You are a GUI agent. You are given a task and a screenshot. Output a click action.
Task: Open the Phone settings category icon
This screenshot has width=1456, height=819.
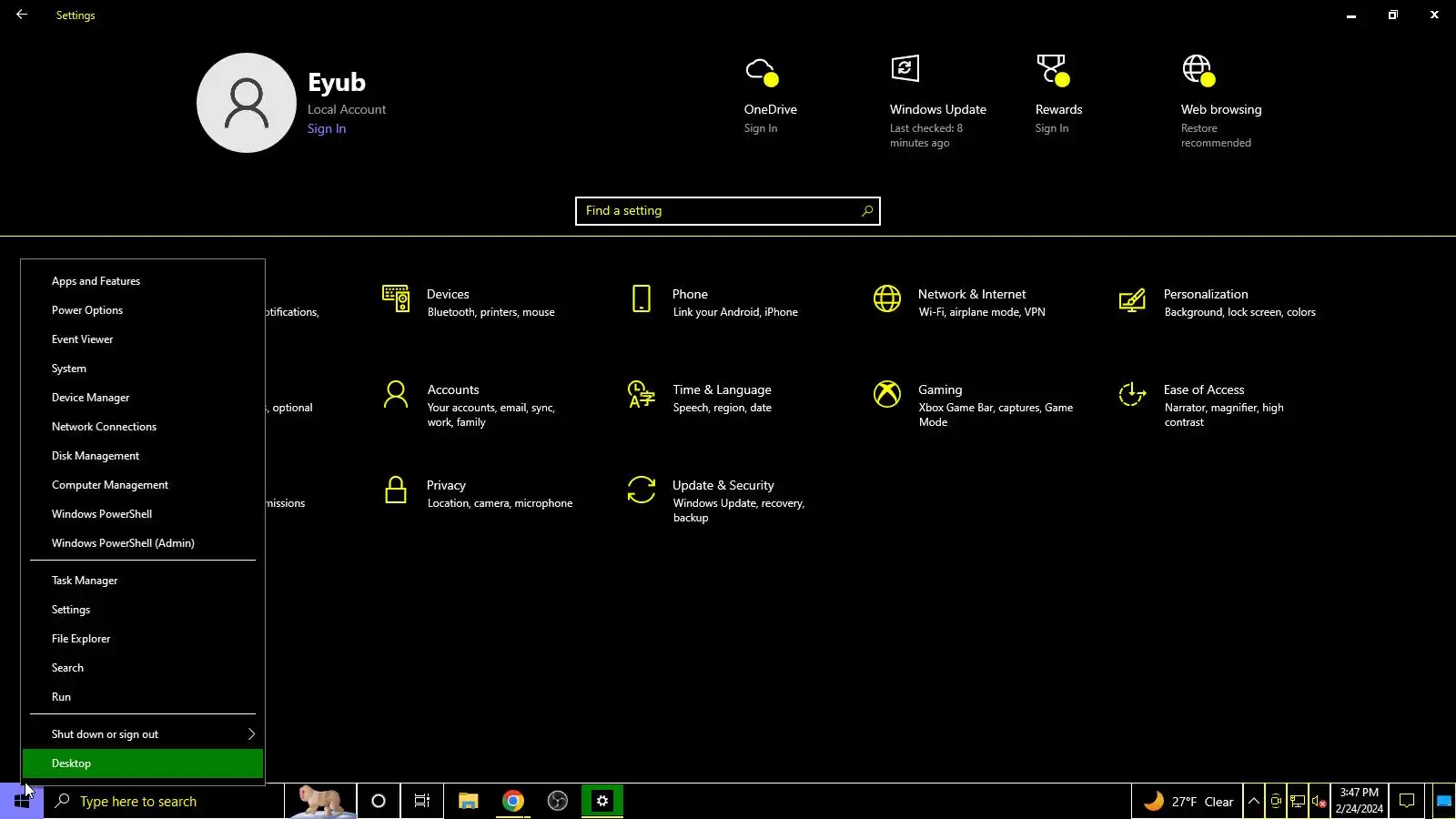642,298
